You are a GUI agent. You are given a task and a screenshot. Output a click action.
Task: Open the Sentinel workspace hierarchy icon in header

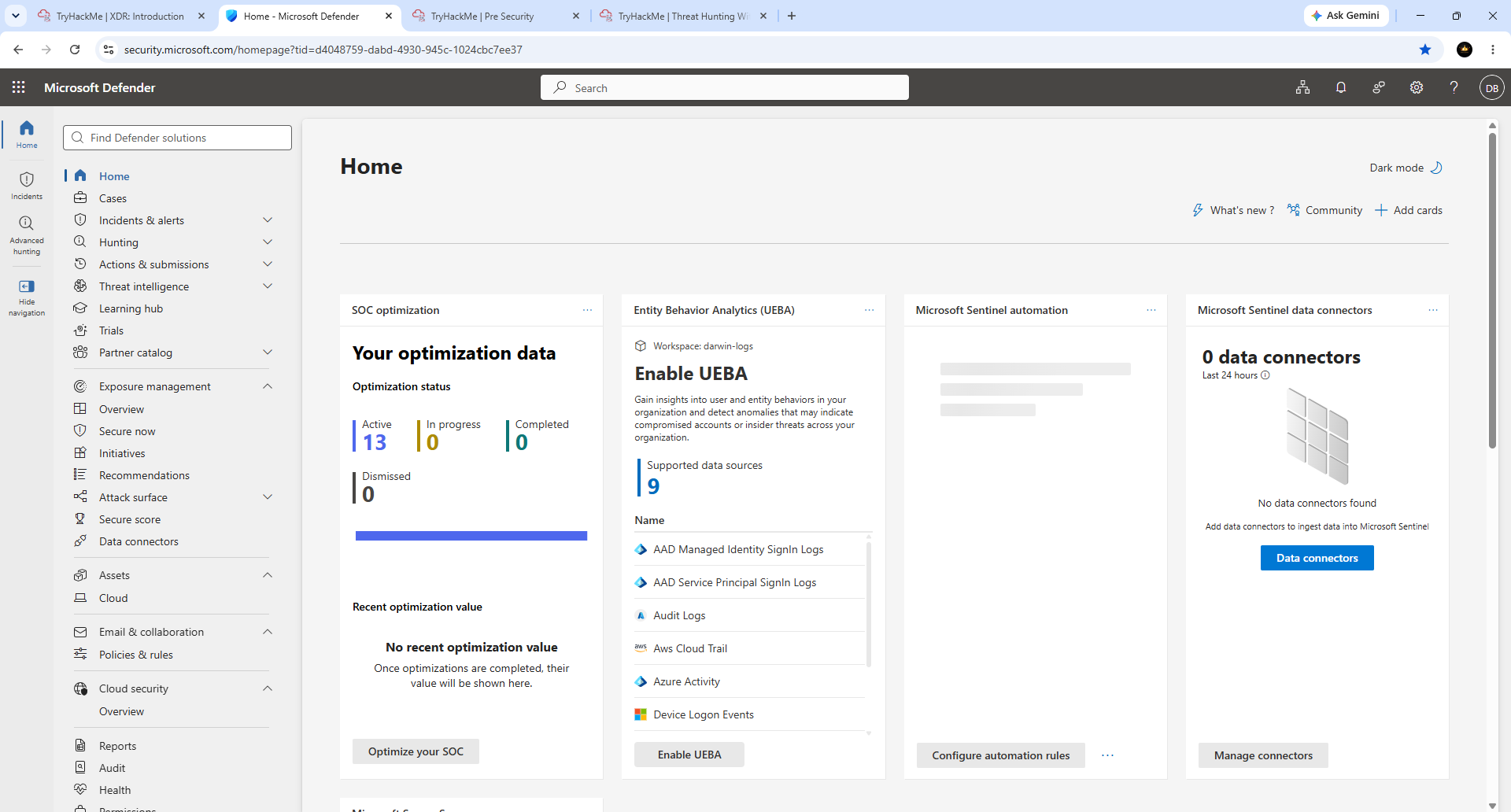(1303, 87)
